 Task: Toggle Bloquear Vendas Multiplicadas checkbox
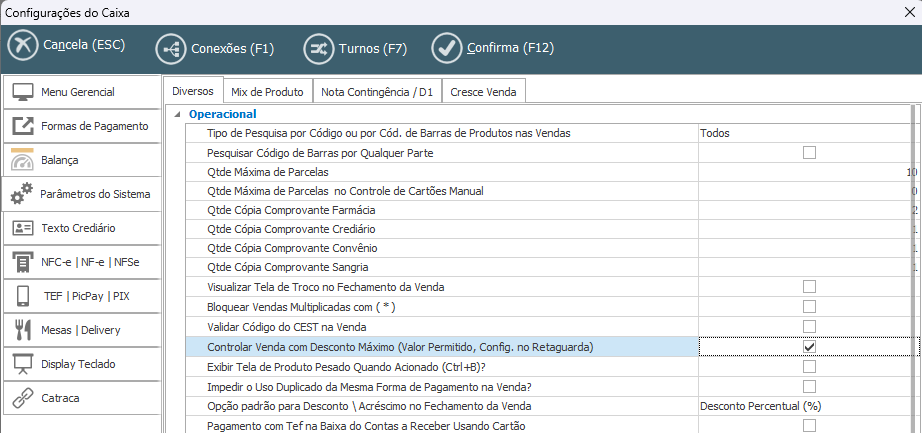(809, 307)
